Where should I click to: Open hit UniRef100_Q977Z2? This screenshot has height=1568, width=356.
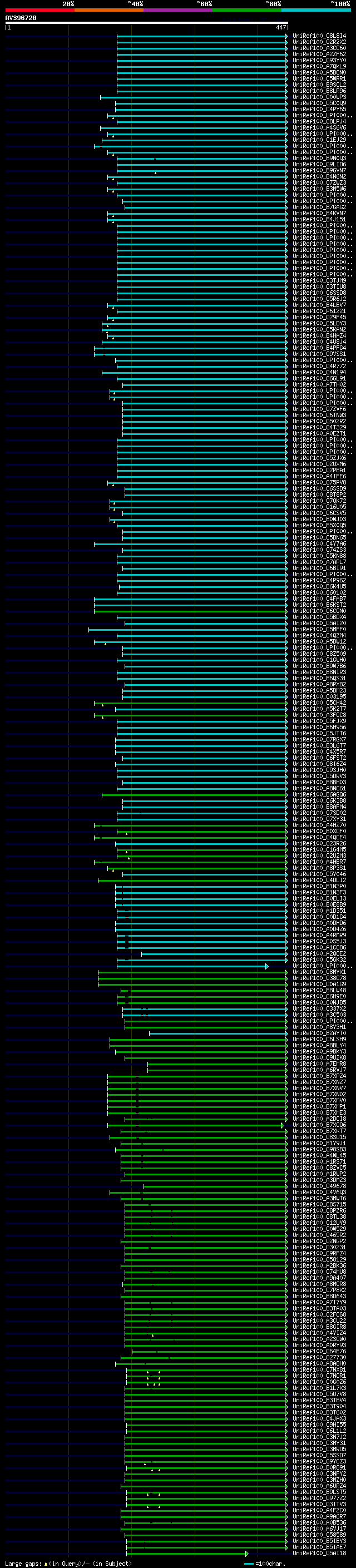coord(319,1498)
